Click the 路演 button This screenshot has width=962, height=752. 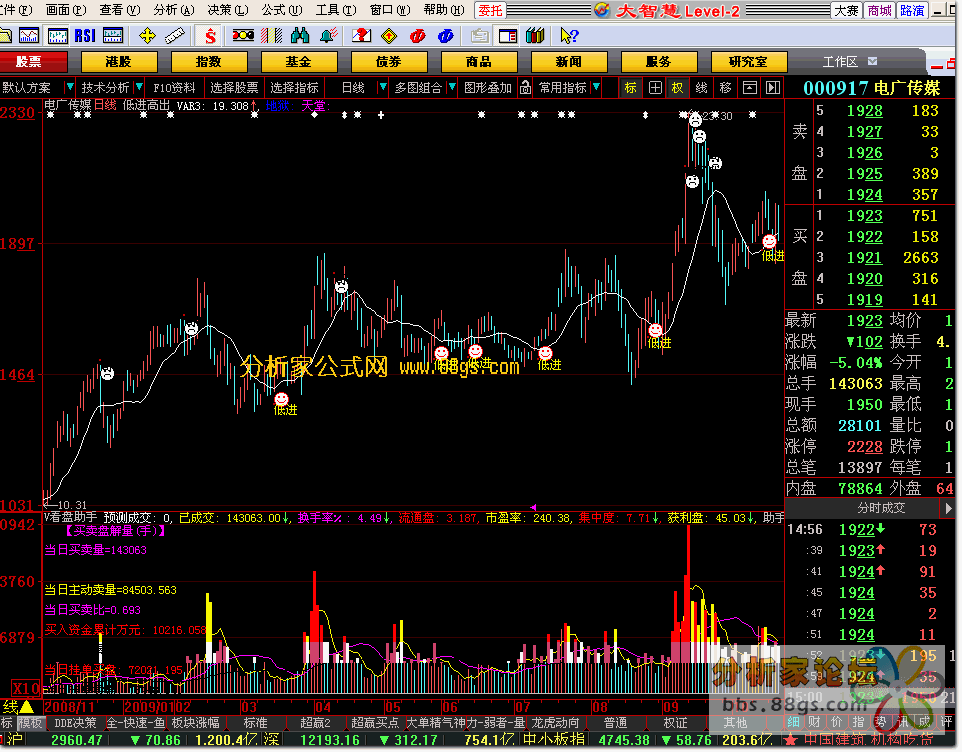point(912,10)
